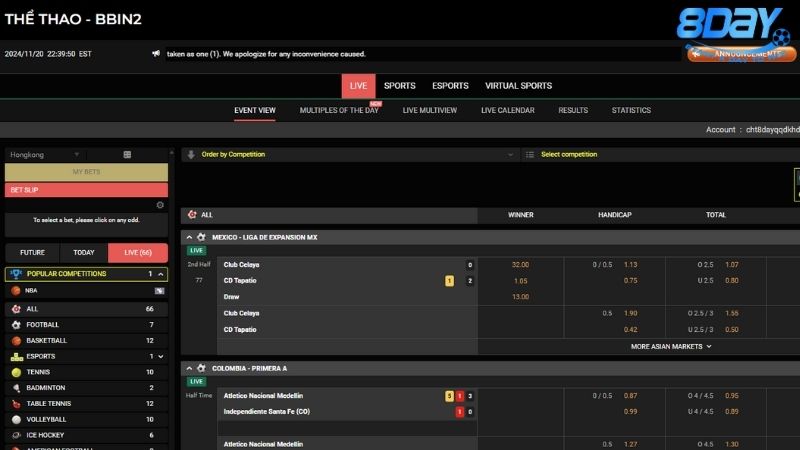Pick Club Celaya winner odds 32.00
800x450 pixels.
(x=520, y=265)
